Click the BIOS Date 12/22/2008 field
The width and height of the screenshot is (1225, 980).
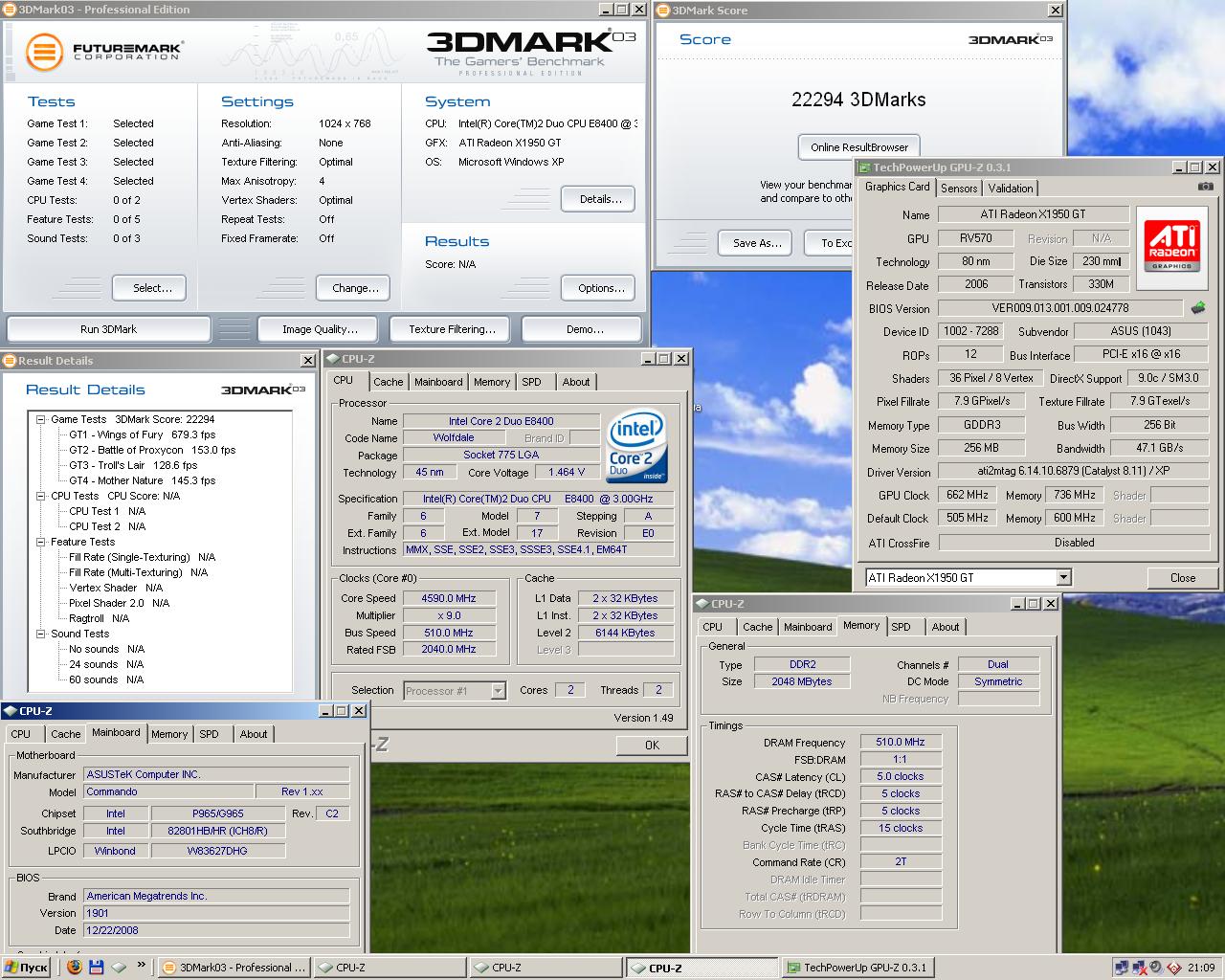click(x=216, y=930)
